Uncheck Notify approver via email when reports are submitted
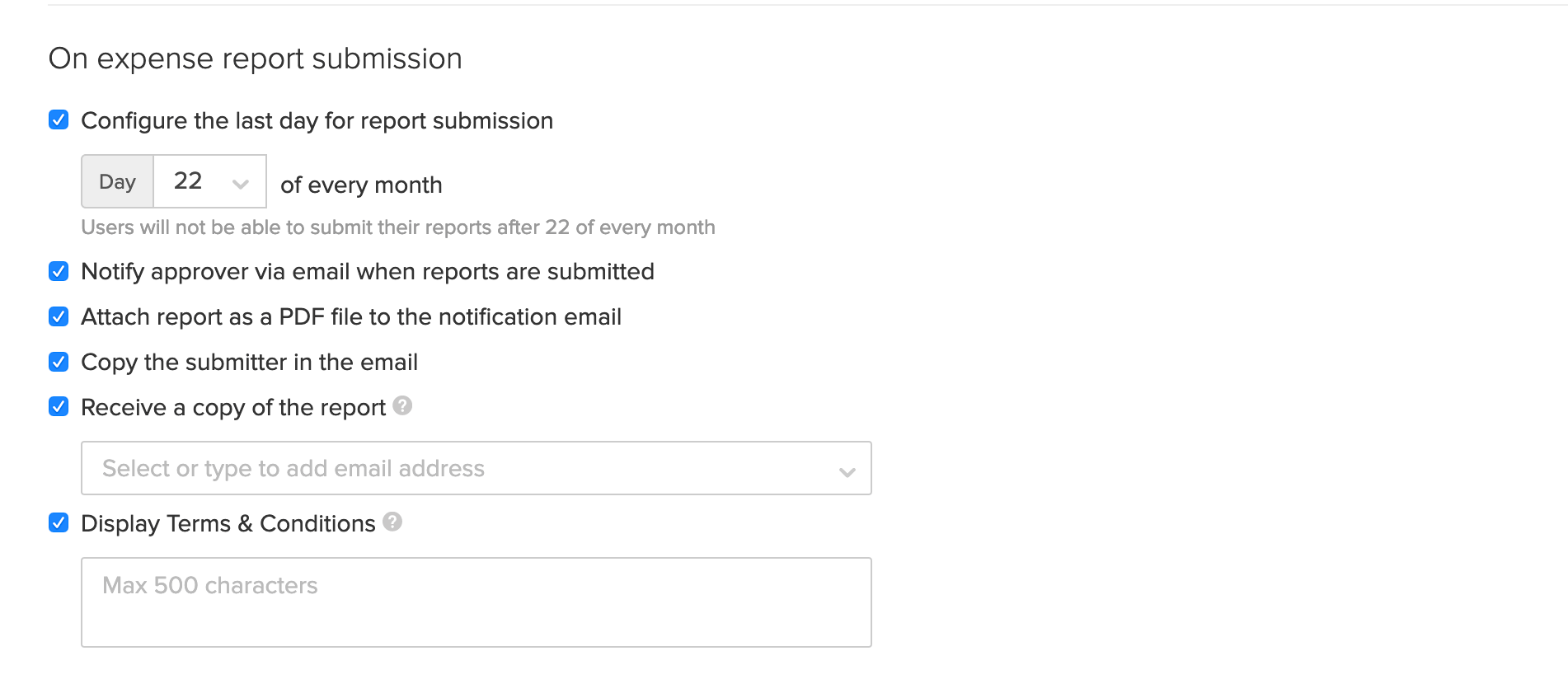 pos(58,271)
